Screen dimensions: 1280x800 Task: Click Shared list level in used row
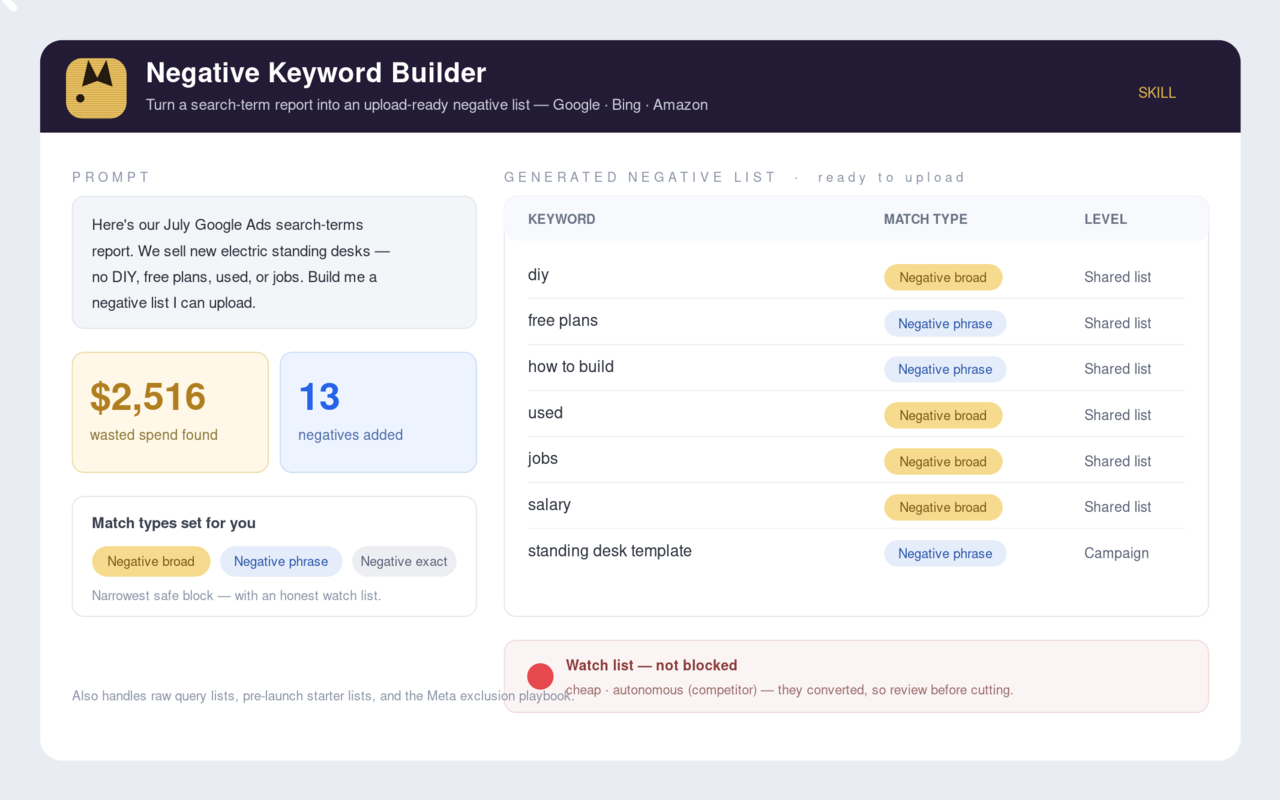[x=1117, y=415]
